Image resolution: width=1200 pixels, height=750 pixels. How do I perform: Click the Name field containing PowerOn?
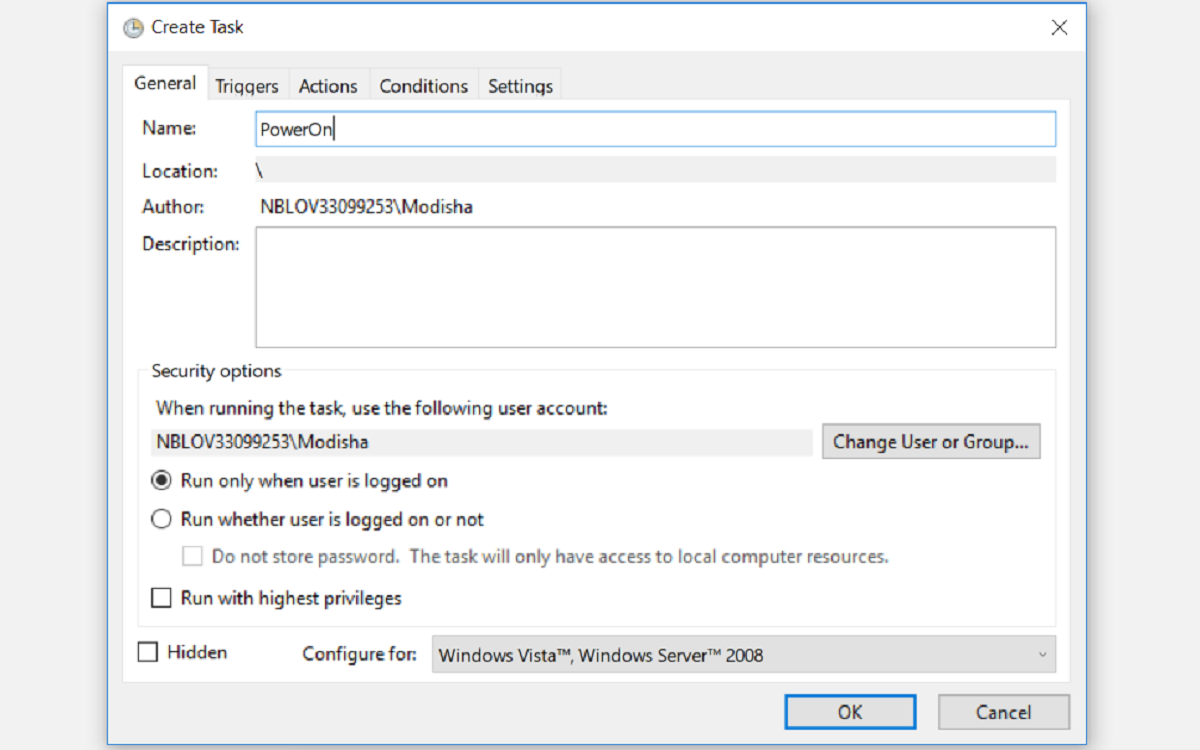[x=655, y=129]
